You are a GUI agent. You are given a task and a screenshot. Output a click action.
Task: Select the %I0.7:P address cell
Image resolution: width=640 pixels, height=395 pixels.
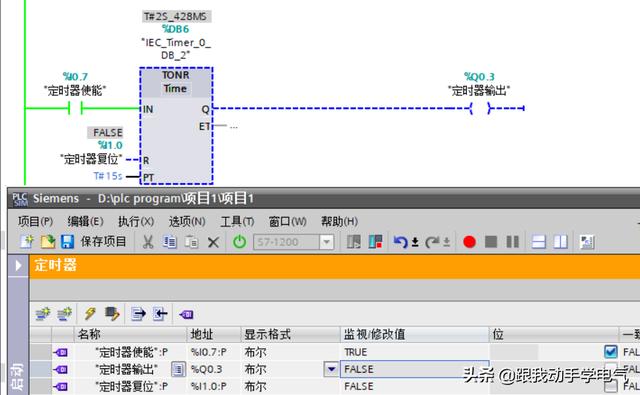point(214,352)
